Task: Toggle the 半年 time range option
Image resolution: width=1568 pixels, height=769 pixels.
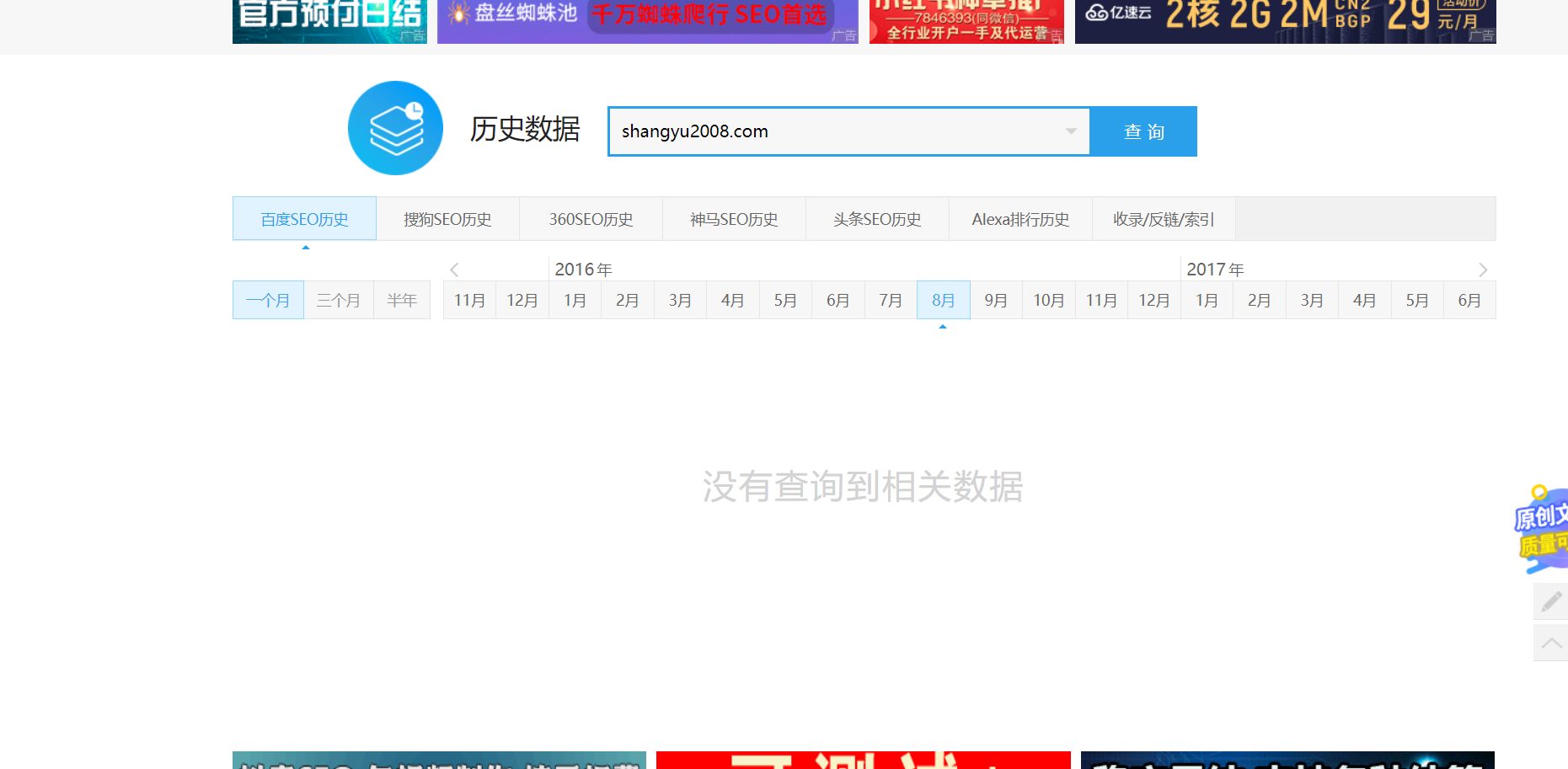Action: click(x=402, y=299)
